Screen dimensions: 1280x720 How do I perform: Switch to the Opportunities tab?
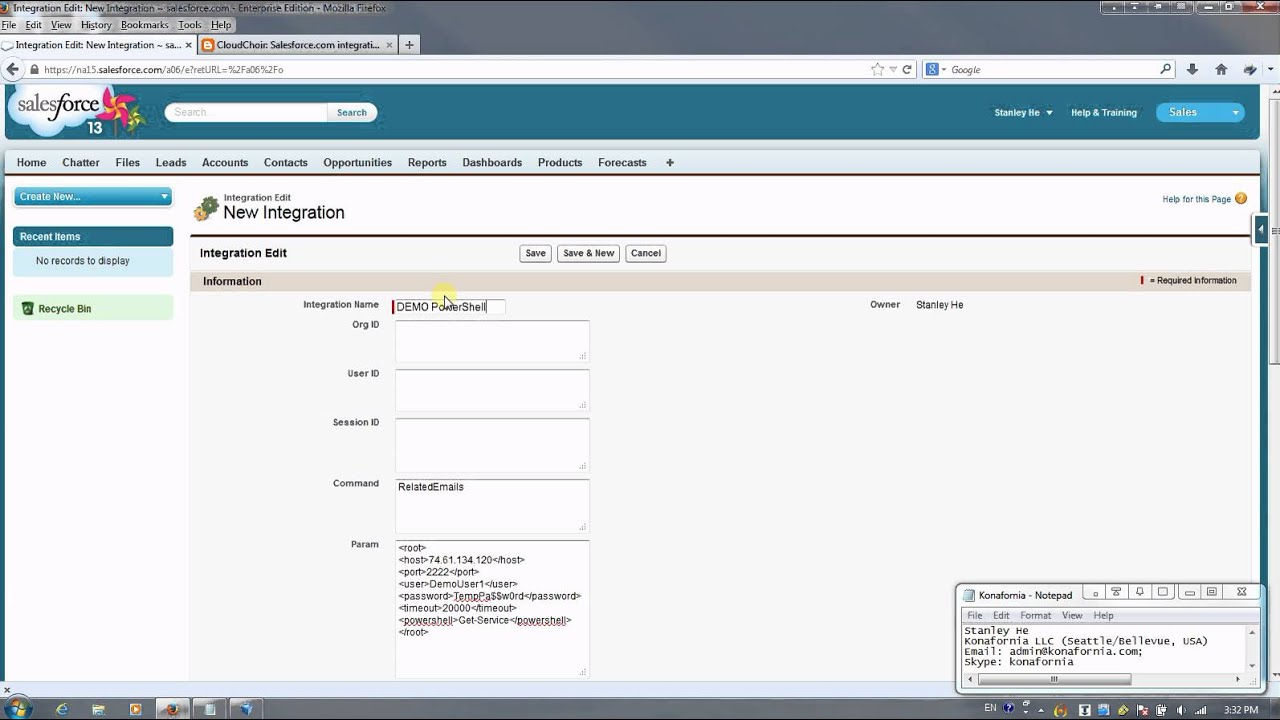click(x=357, y=162)
